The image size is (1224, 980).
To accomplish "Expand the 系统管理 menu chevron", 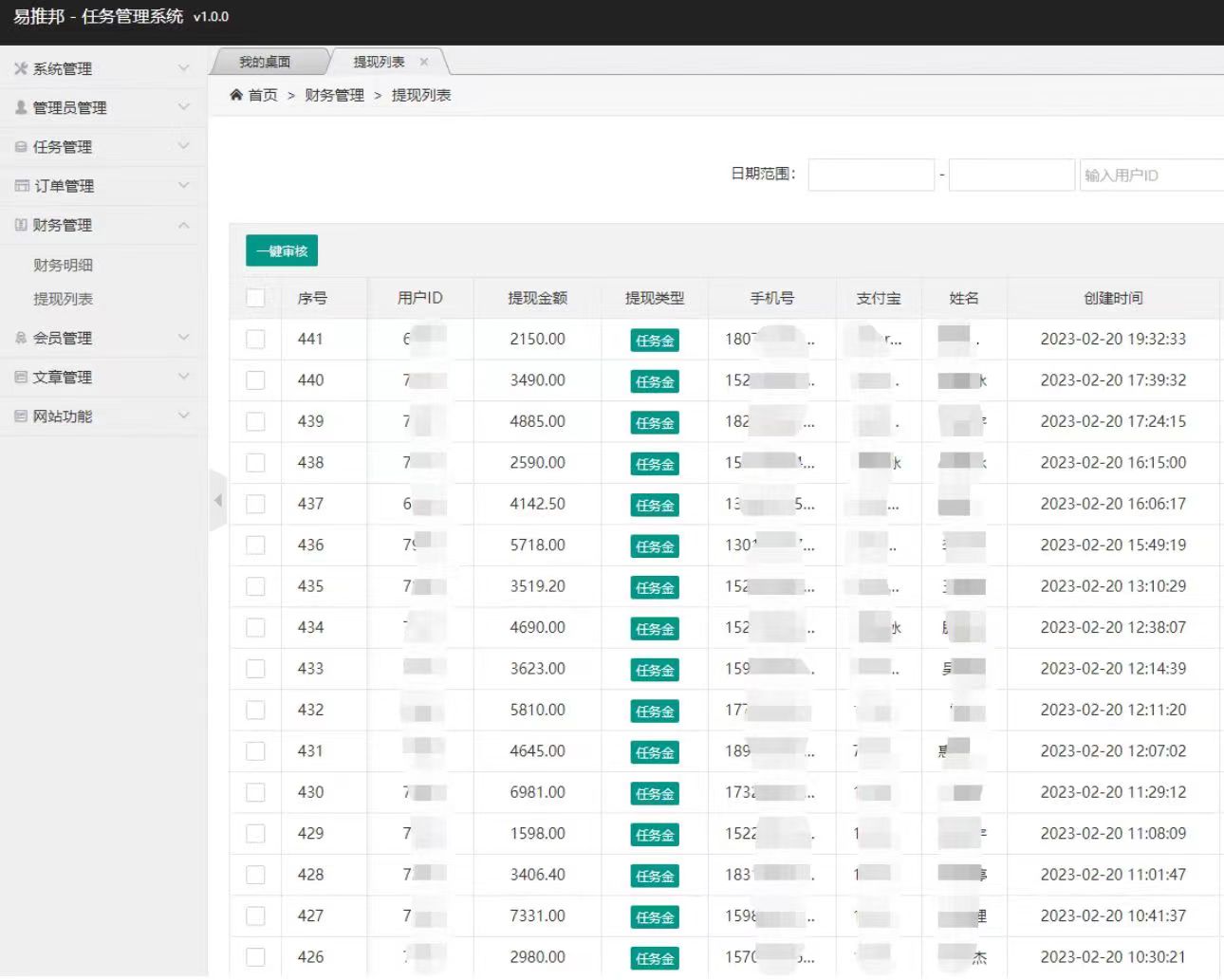I will tap(184, 68).
